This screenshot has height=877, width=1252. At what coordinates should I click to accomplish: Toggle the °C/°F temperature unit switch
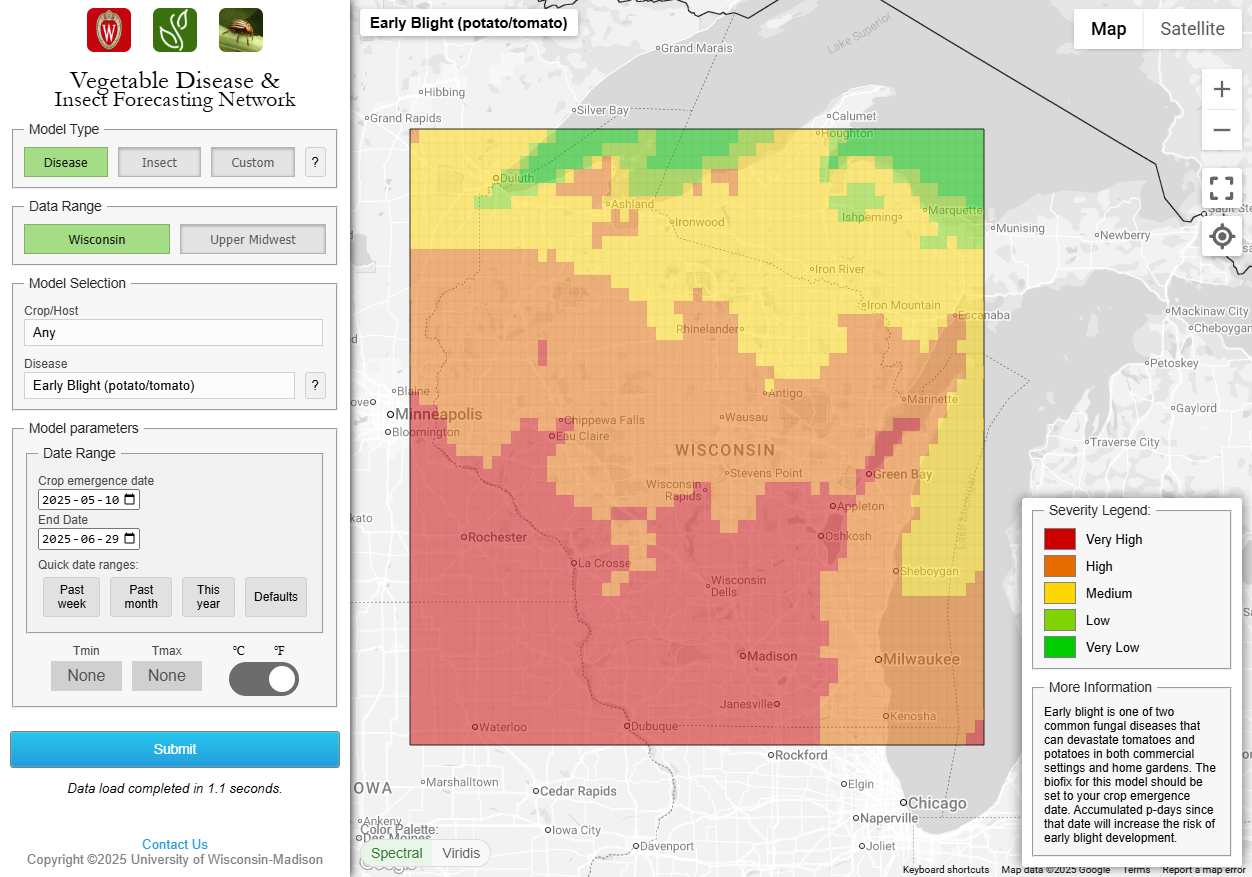[264, 679]
